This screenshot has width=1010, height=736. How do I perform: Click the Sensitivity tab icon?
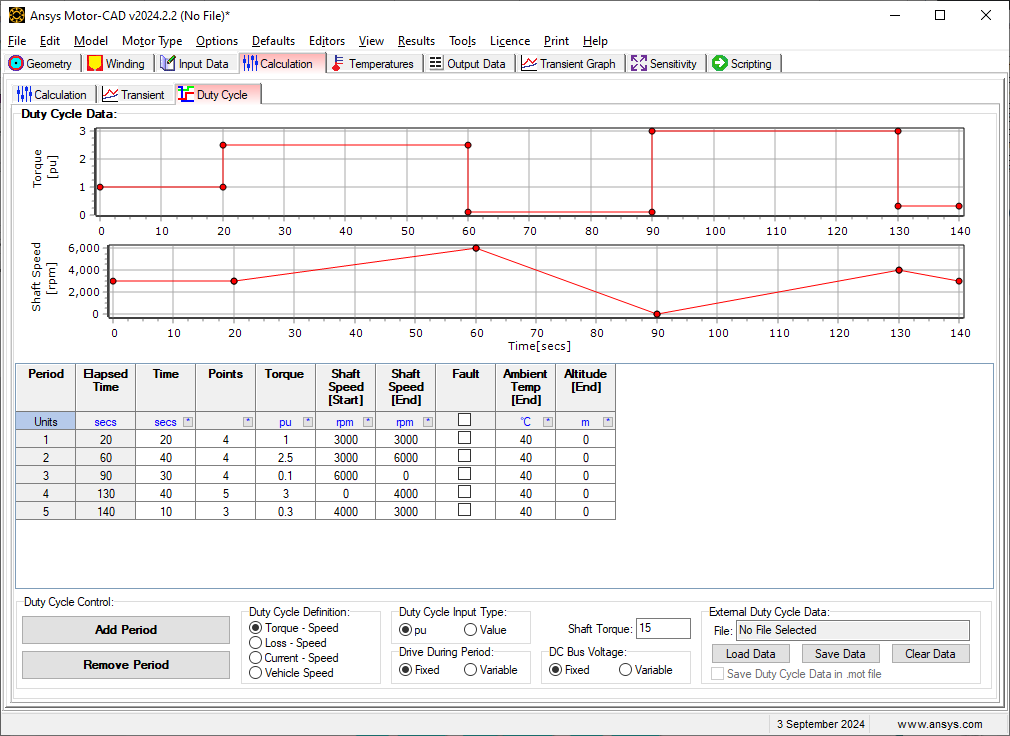point(638,63)
